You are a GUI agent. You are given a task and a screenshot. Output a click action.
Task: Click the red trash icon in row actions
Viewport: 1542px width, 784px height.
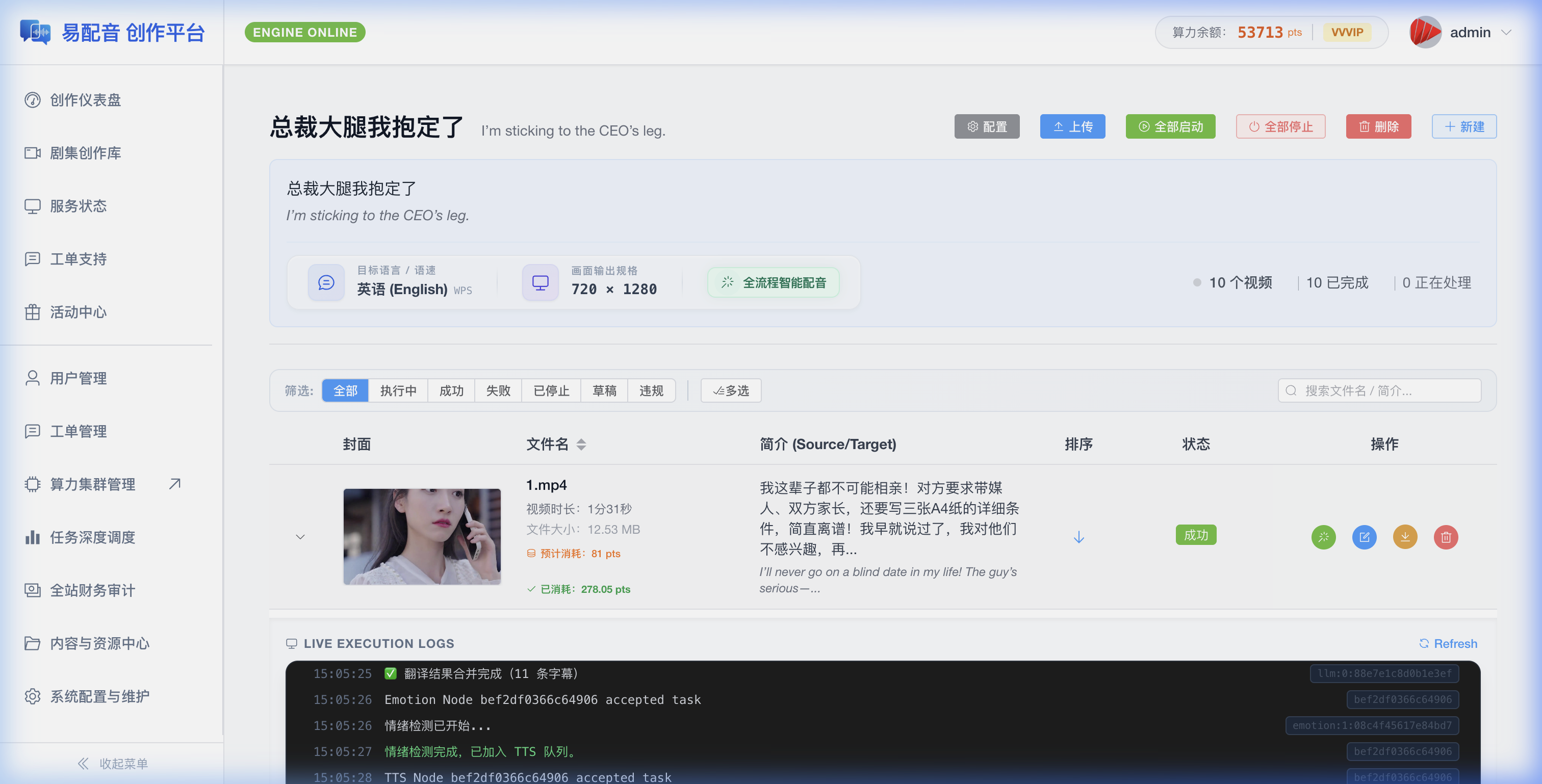[1445, 537]
